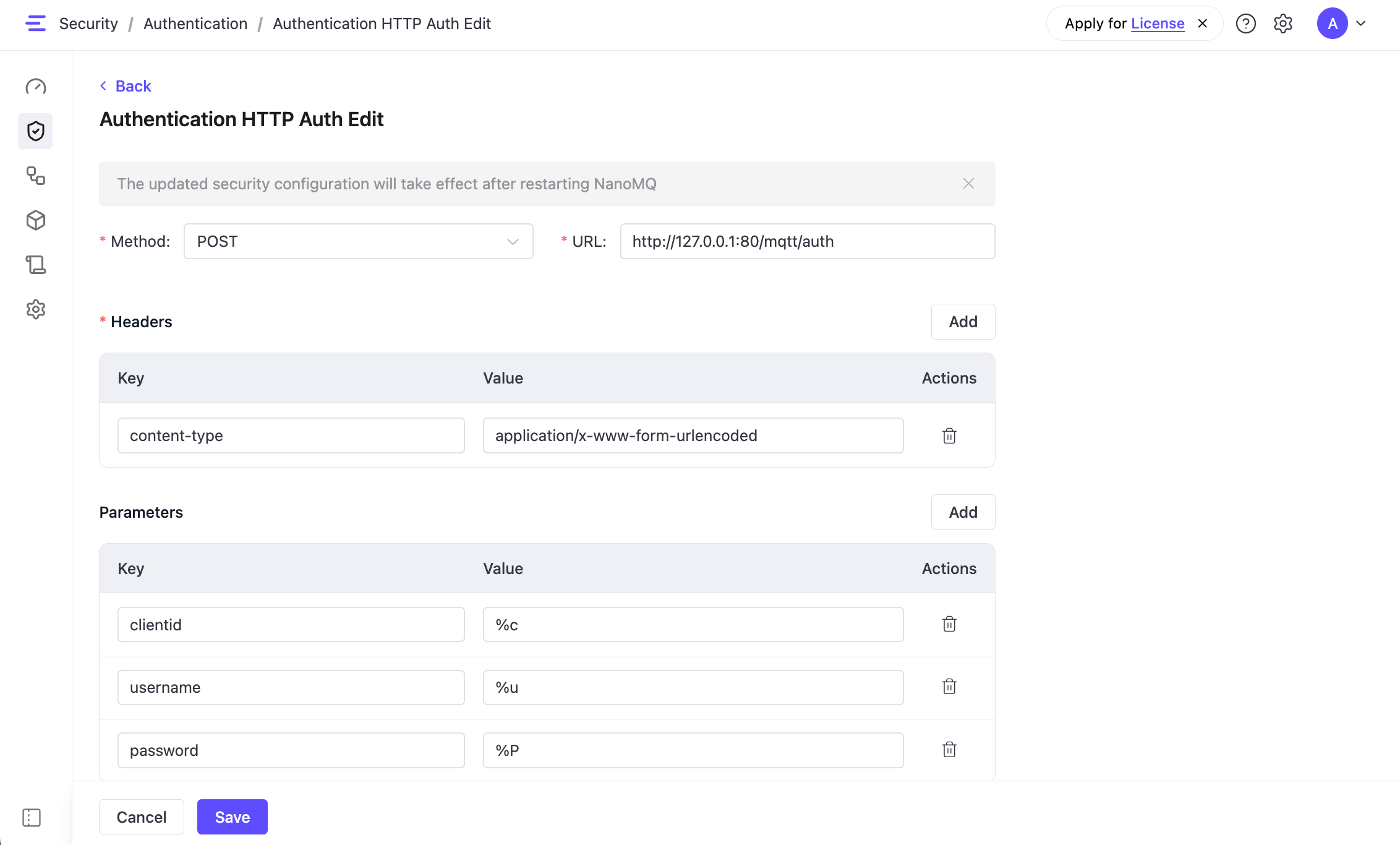Image resolution: width=1400 pixels, height=845 pixels.
Task: Delete the clientid parameter row
Action: [949, 624]
